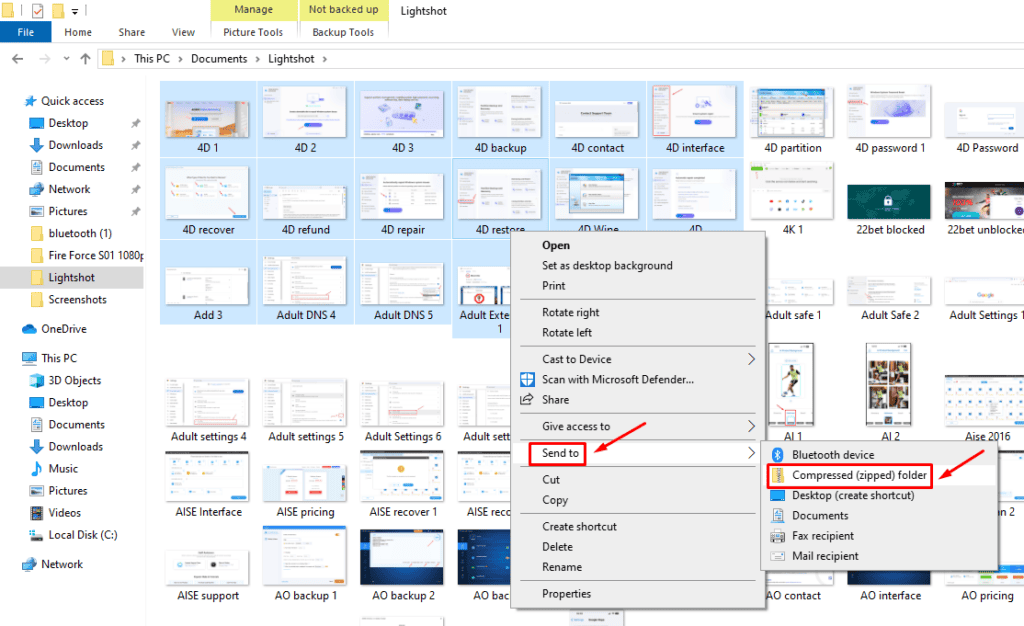This screenshot has width=1024, height=626.
Task: Open the Picture Tools tab
Action: point(253,32)
